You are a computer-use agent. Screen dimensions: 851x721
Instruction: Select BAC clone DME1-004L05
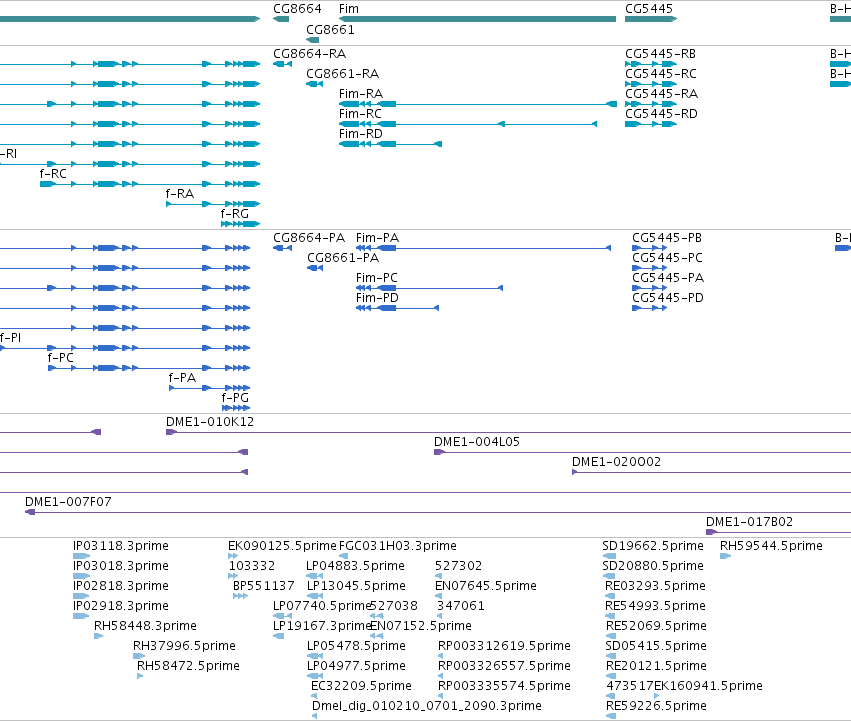(x=477, y=442)
